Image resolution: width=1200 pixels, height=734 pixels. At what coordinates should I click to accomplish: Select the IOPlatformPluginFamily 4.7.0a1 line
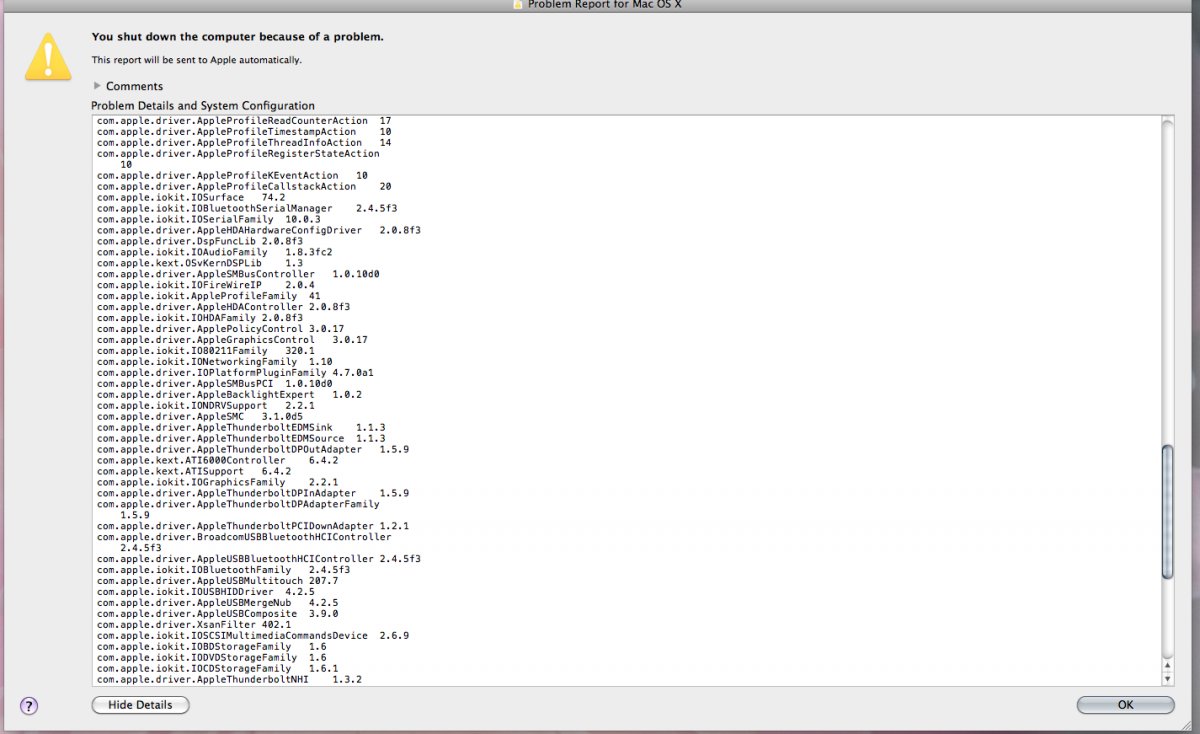[x=235, y=373]
